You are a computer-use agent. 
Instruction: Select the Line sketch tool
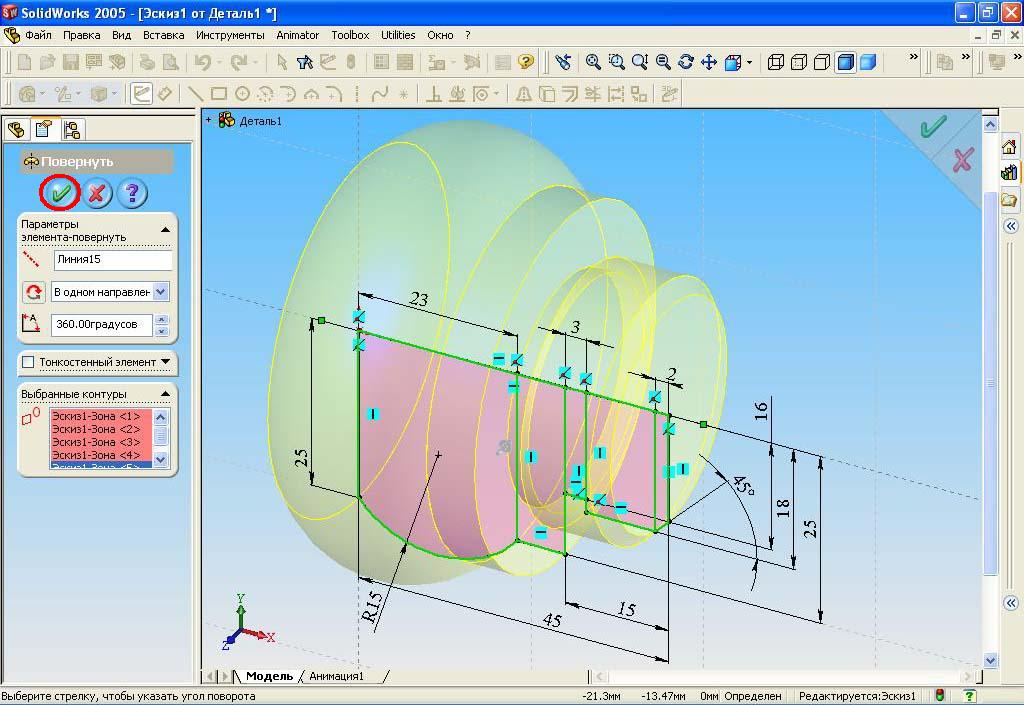point(195,94)
